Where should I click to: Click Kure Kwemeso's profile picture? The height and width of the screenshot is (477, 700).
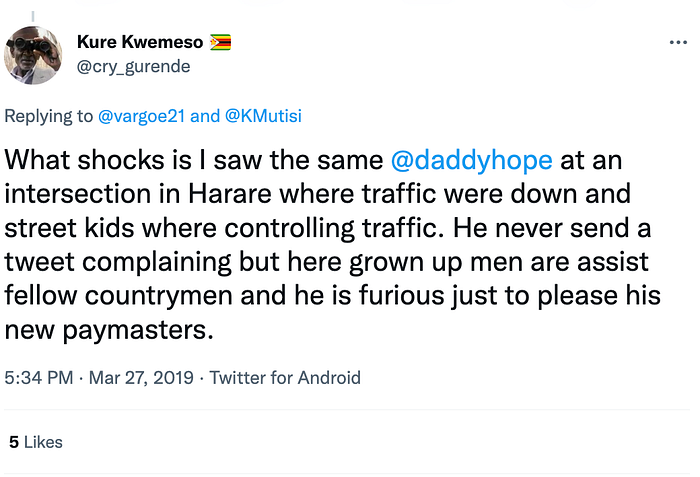tap(35, 54)
